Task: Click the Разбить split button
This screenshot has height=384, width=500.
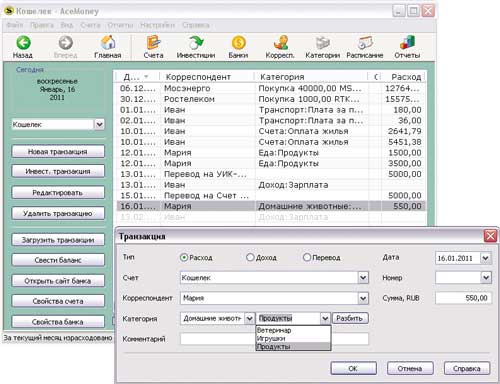Action: pyautogui.click(x=350, y=318)
